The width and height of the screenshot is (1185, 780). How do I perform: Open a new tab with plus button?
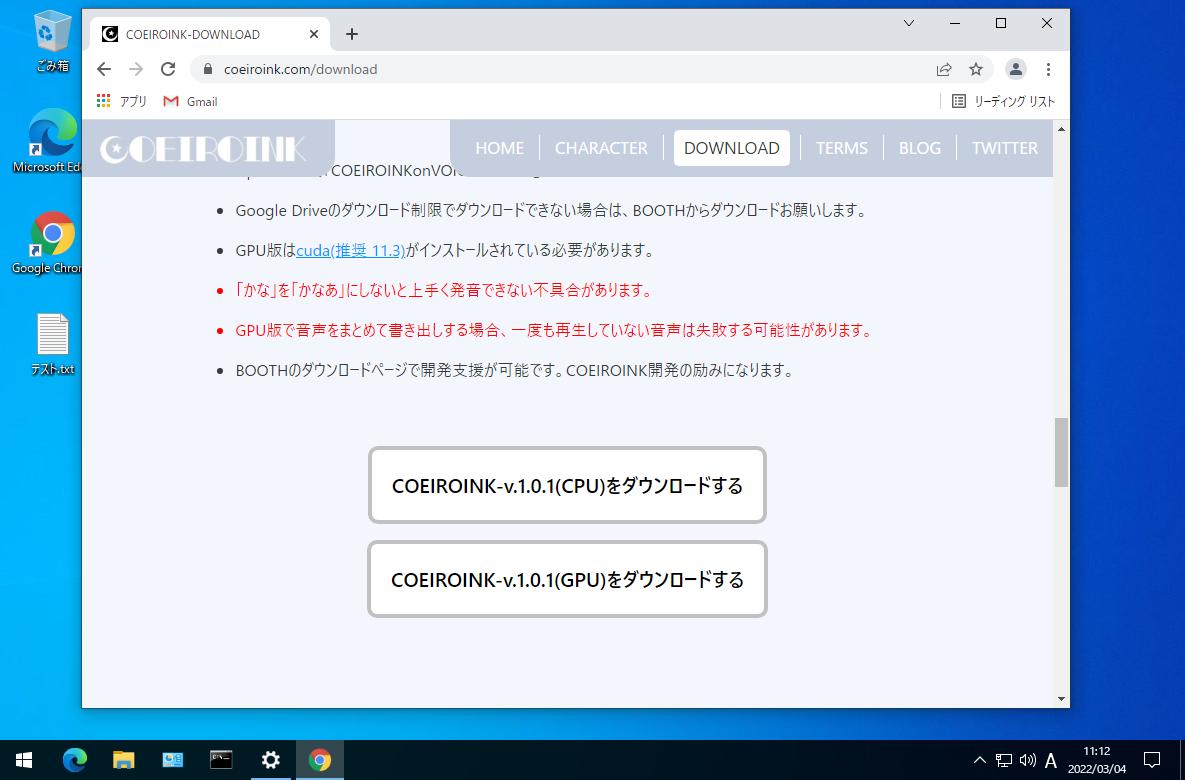(351, 34)
